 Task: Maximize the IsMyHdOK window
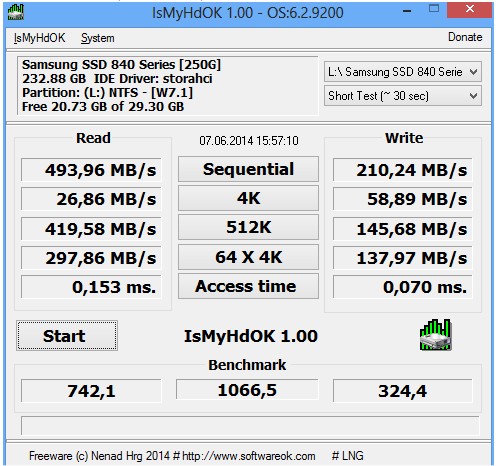pyautogui.click(x=434, y=9)
